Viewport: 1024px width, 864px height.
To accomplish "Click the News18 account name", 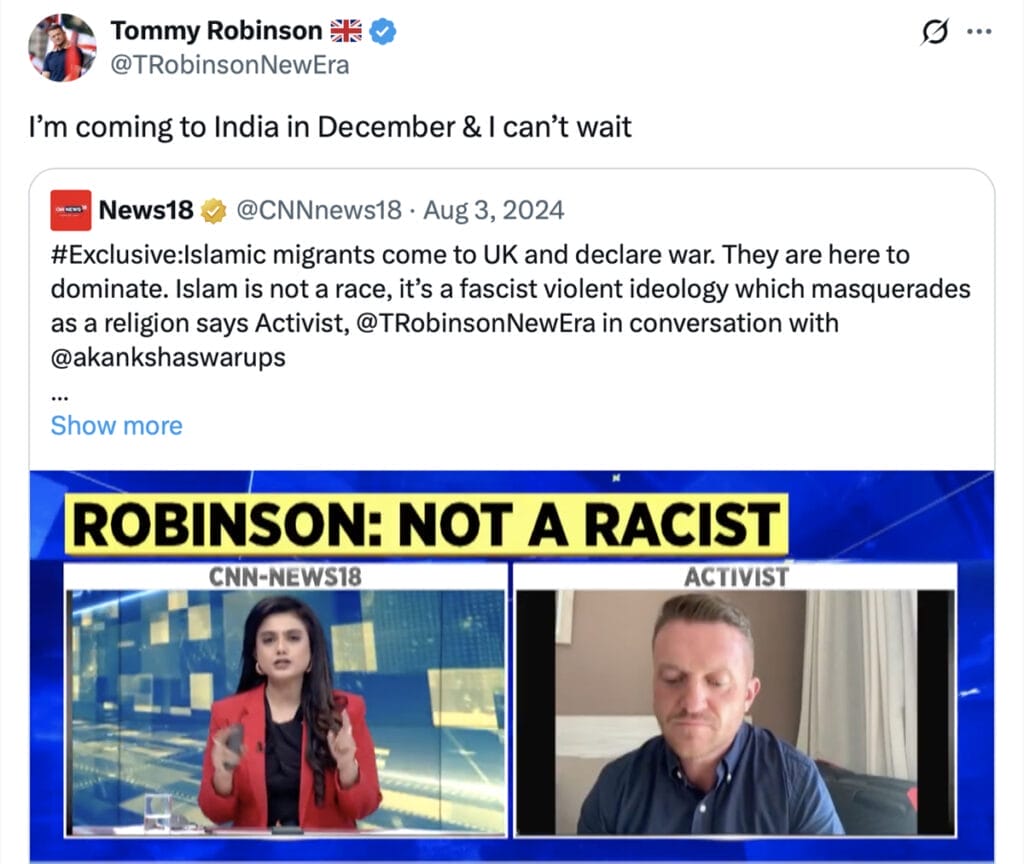I will [x=146, y=210].
